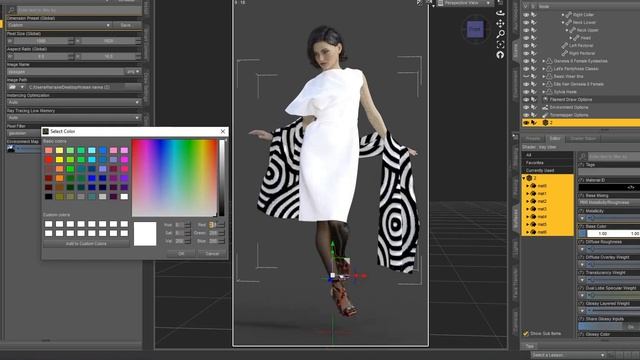This screenshot has height=360, width=640.
Task: Click the Red value field in color dialog
Action: [x=213, y=225]
